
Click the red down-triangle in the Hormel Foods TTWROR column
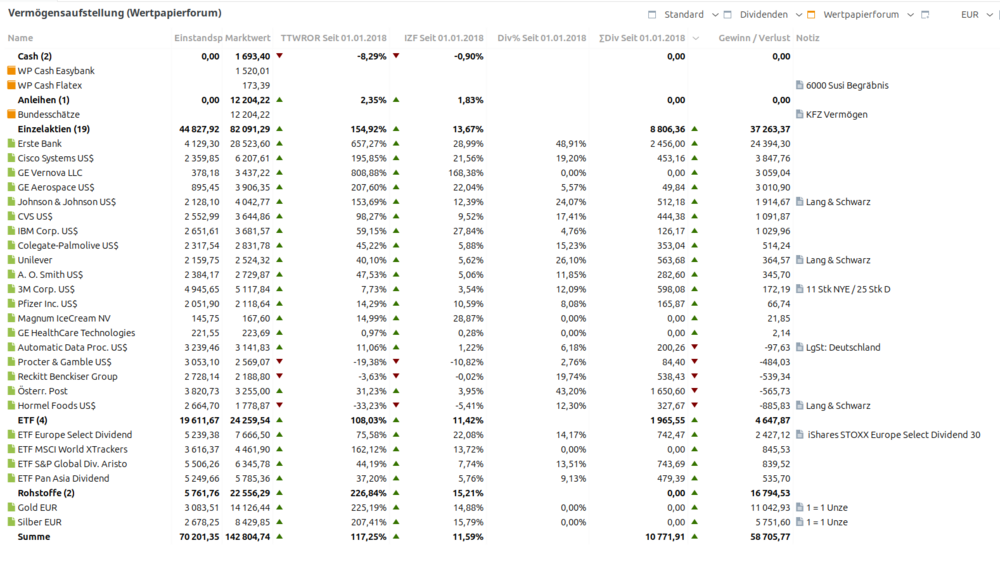tap(279, 405)
